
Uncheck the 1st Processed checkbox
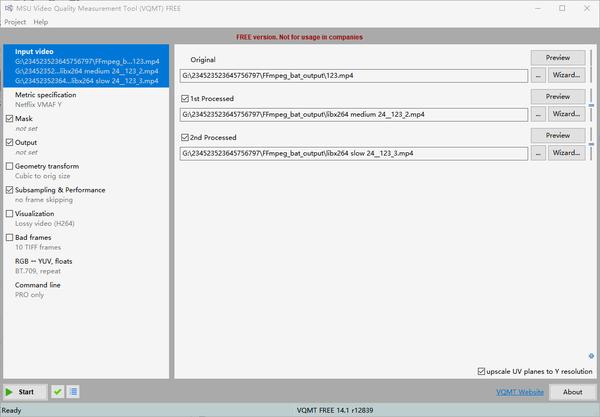185,99
